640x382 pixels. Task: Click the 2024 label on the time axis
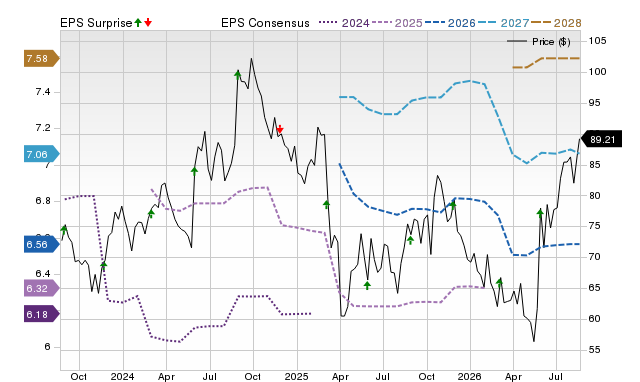pyautogui.click(x=122, y=376)
